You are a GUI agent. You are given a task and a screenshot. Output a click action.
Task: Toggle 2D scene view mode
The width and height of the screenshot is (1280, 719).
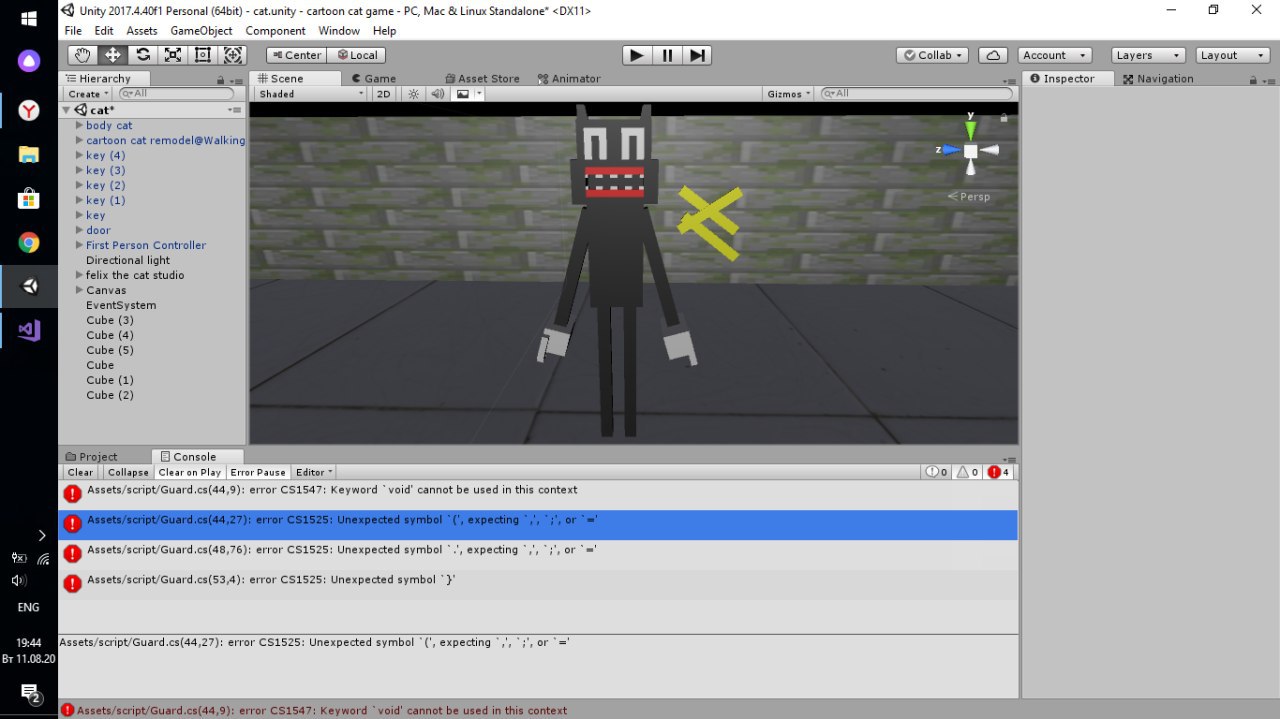coord(383,94)
